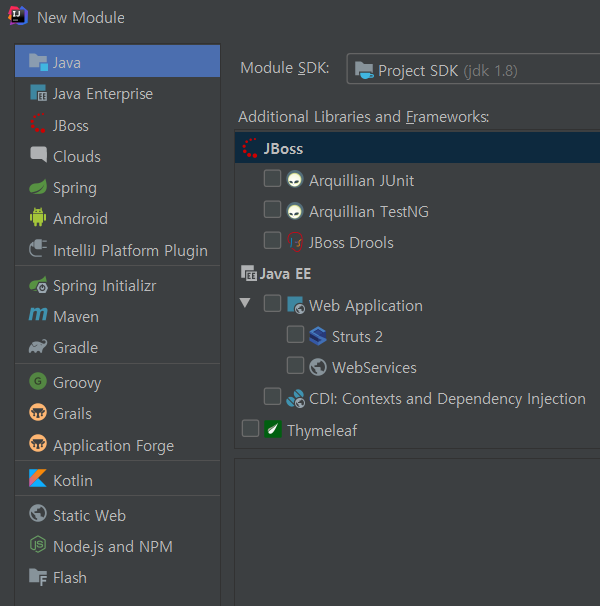Screen dimensions: 600x606
Task: Click the 'Groovy' list label
Action: [77, 383]
